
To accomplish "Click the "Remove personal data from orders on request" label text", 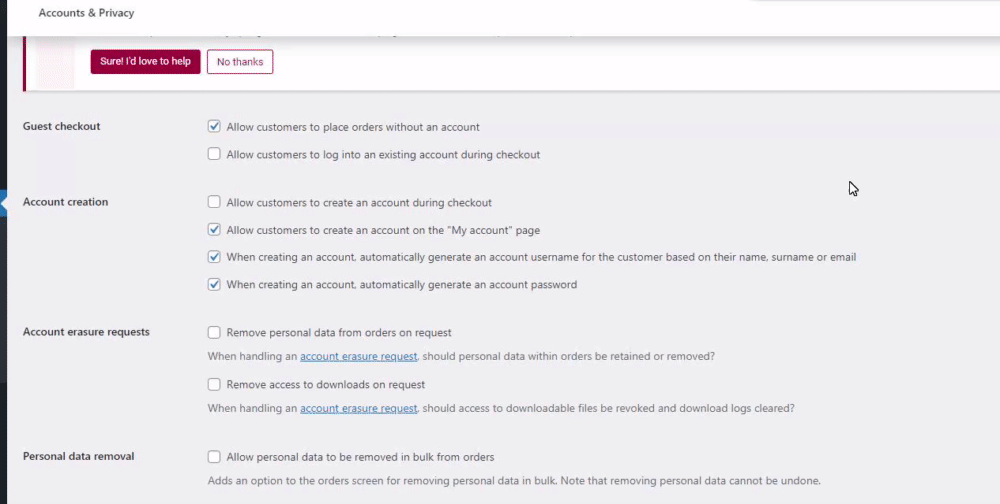I will click(339, 332).
